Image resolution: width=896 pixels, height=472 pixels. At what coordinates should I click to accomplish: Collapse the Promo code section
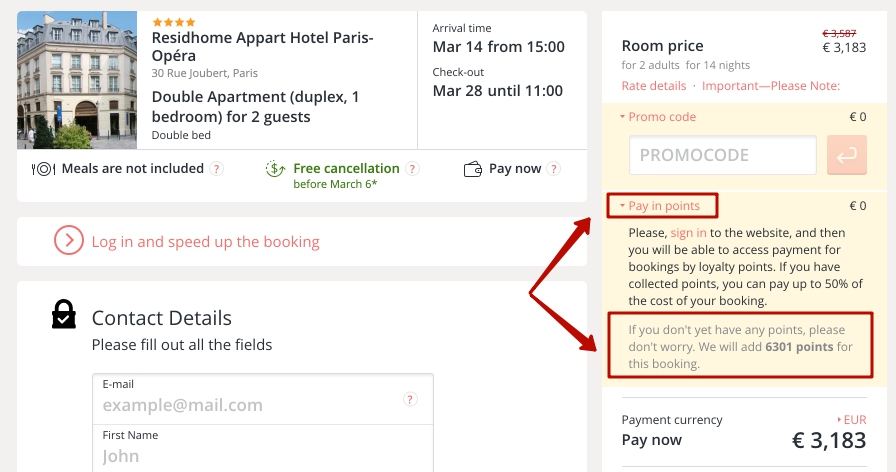click(x=658, y=117)
